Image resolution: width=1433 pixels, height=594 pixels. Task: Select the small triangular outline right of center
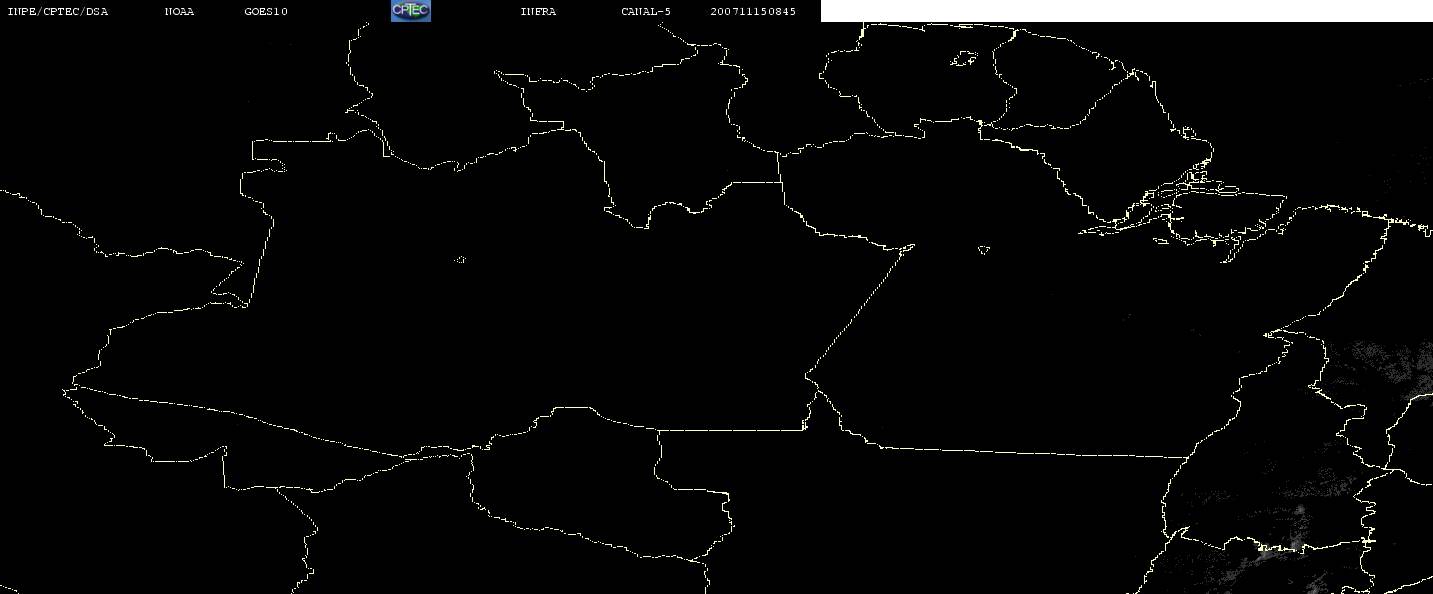(x=984, y=250)
